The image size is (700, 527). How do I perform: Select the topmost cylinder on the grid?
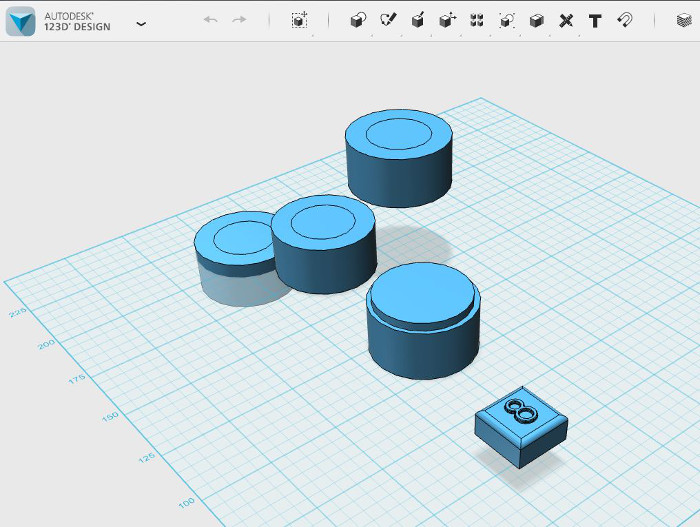point(399,158)
